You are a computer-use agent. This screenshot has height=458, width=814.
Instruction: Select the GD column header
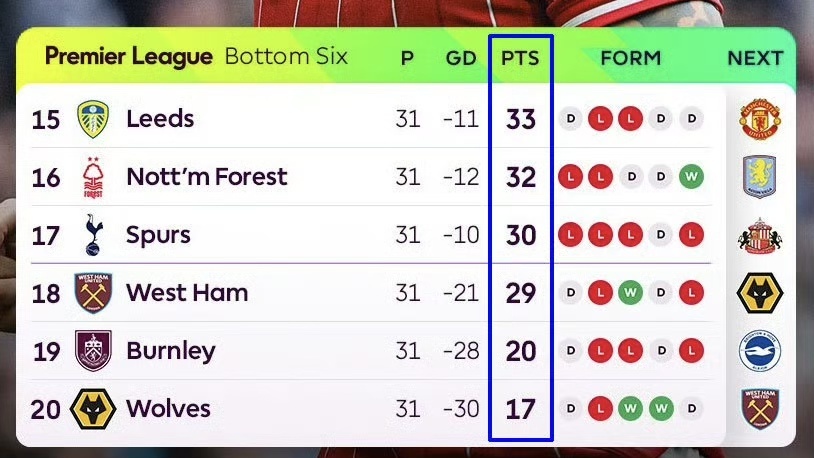click(461, 58)
